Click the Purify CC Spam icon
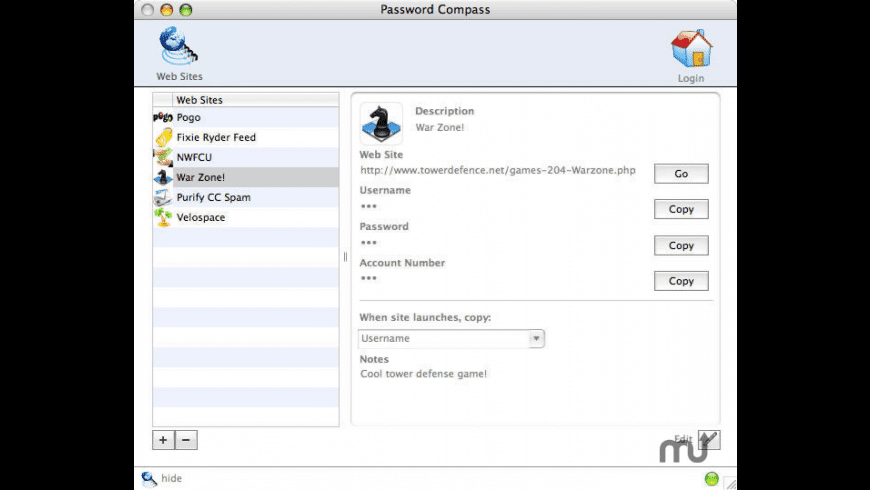This screenshot has width=870, height=490. (163, 197)
